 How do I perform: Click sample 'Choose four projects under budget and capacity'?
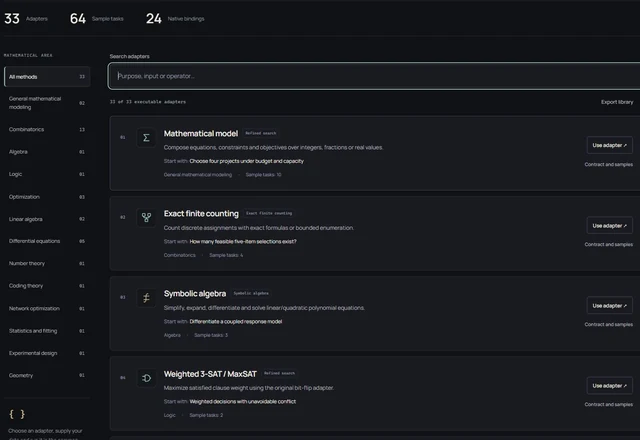click(x=247, y=161)
